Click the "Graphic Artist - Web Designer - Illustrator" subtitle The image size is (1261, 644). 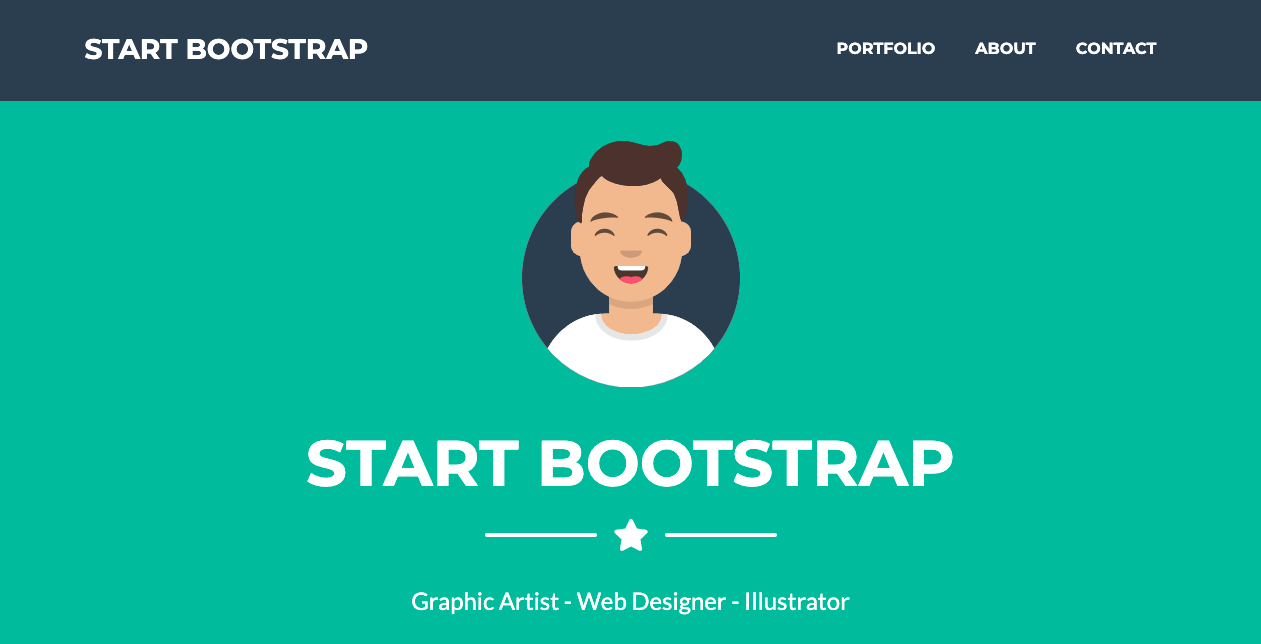point(630,602)
